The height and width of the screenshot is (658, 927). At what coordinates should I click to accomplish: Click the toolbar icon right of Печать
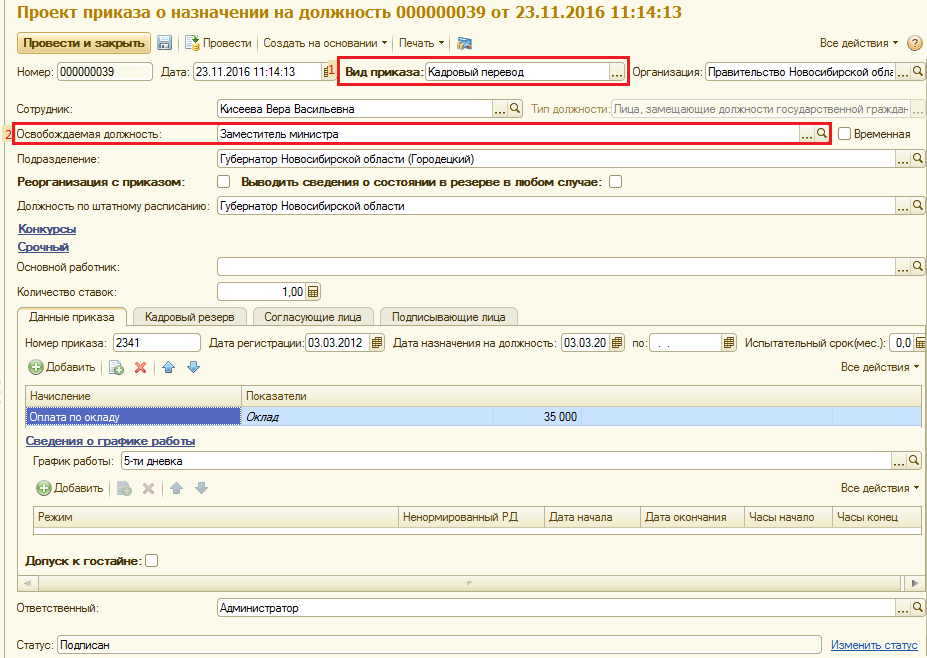465,43
